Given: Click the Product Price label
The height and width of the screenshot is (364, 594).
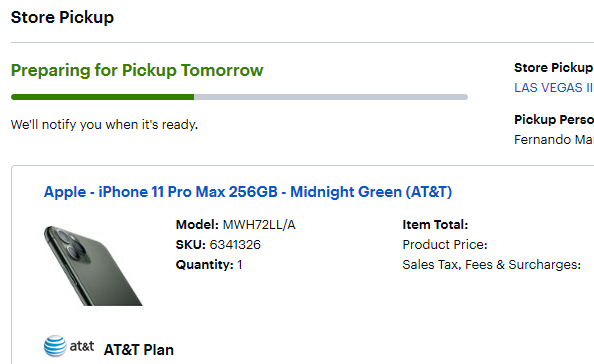Looking at the screenshot, I should point(445,245).
